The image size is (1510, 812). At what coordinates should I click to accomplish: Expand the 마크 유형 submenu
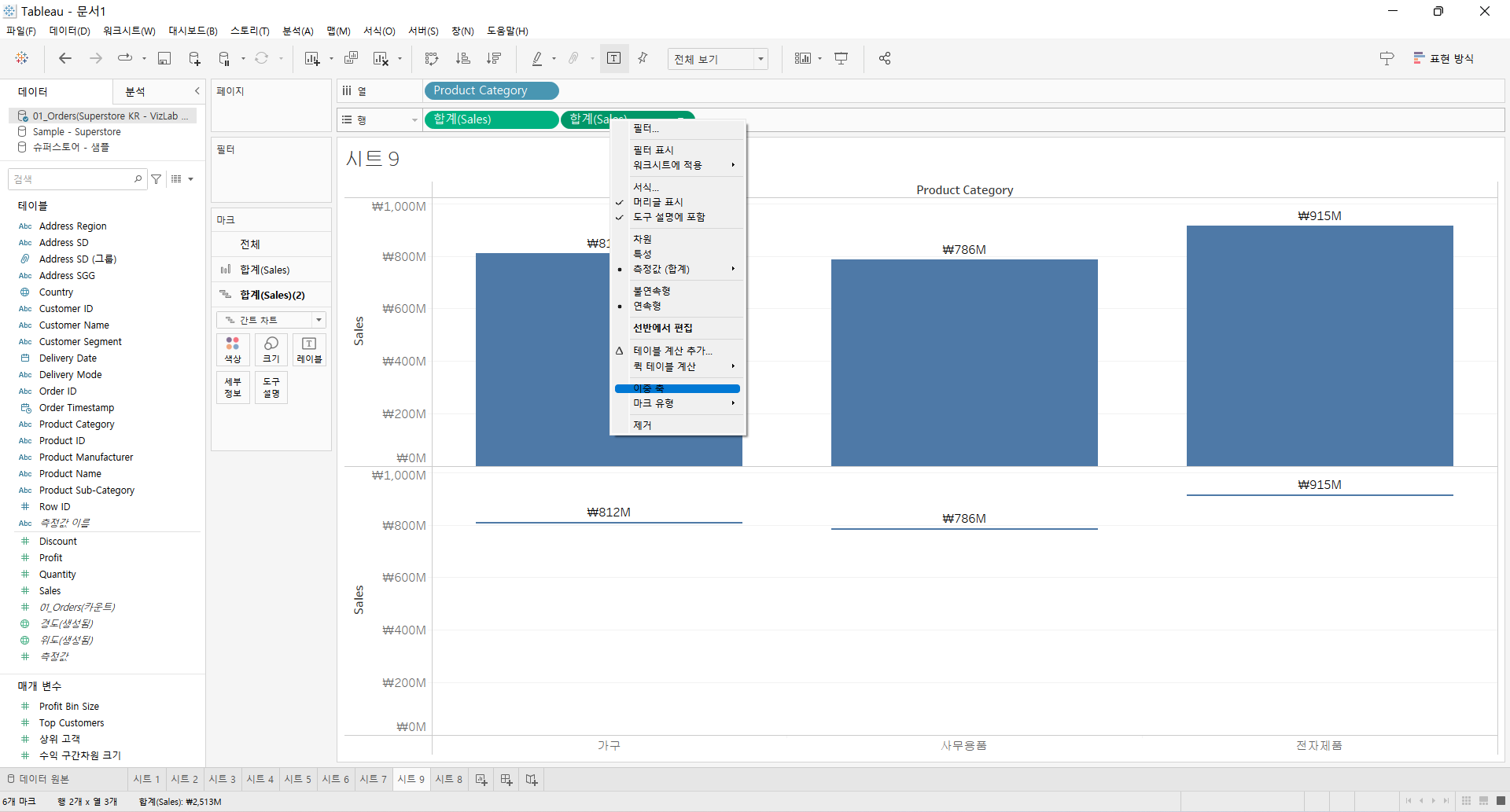coord(677,403)
